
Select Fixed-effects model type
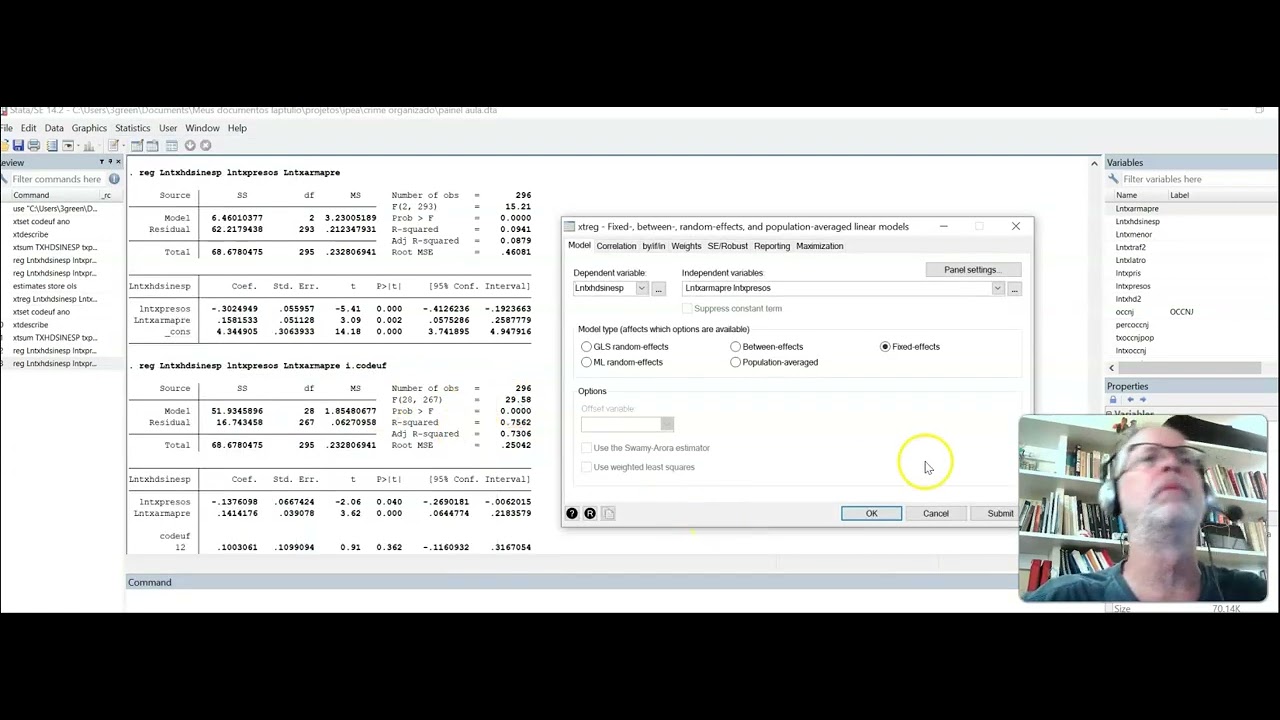(x=885, y=347)
